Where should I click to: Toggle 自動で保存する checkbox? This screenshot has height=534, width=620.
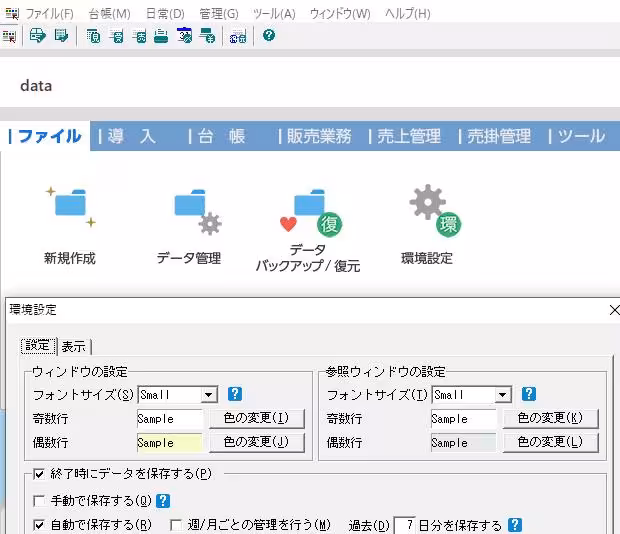39,525
